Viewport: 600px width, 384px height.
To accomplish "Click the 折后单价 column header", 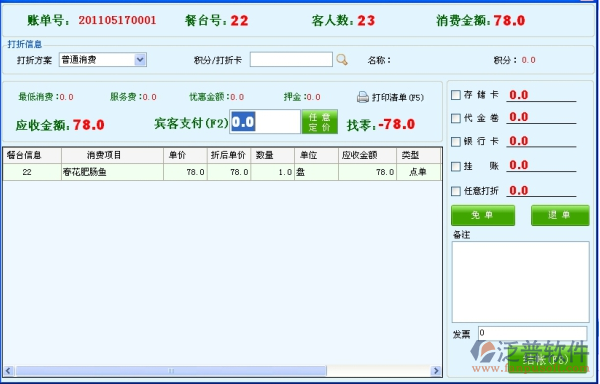I will coord(229,155).
